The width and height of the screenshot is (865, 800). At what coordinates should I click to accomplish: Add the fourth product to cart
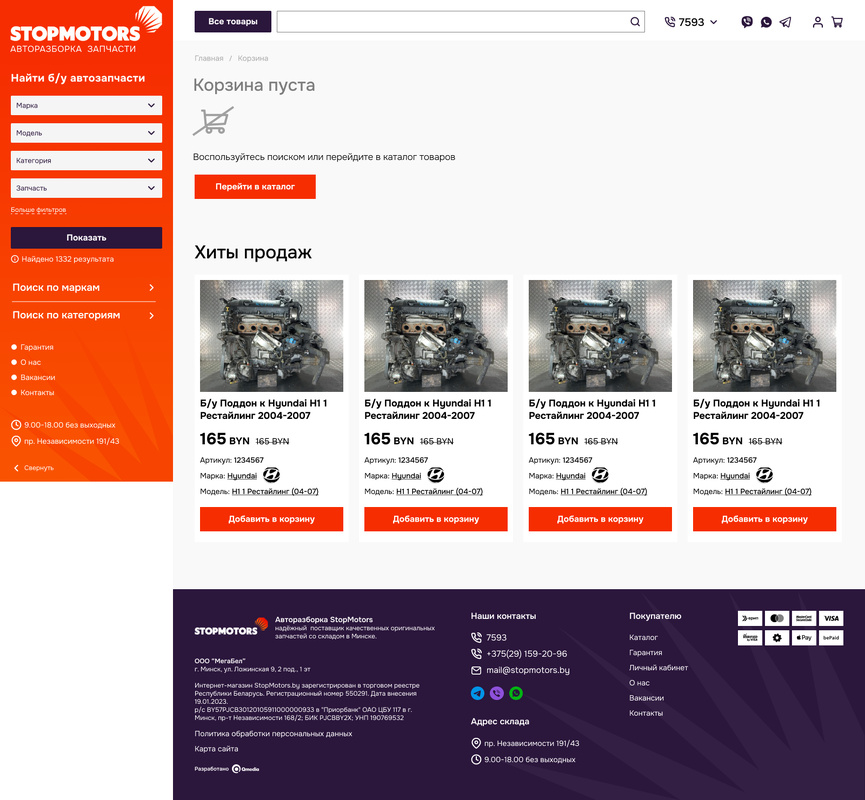765,519
